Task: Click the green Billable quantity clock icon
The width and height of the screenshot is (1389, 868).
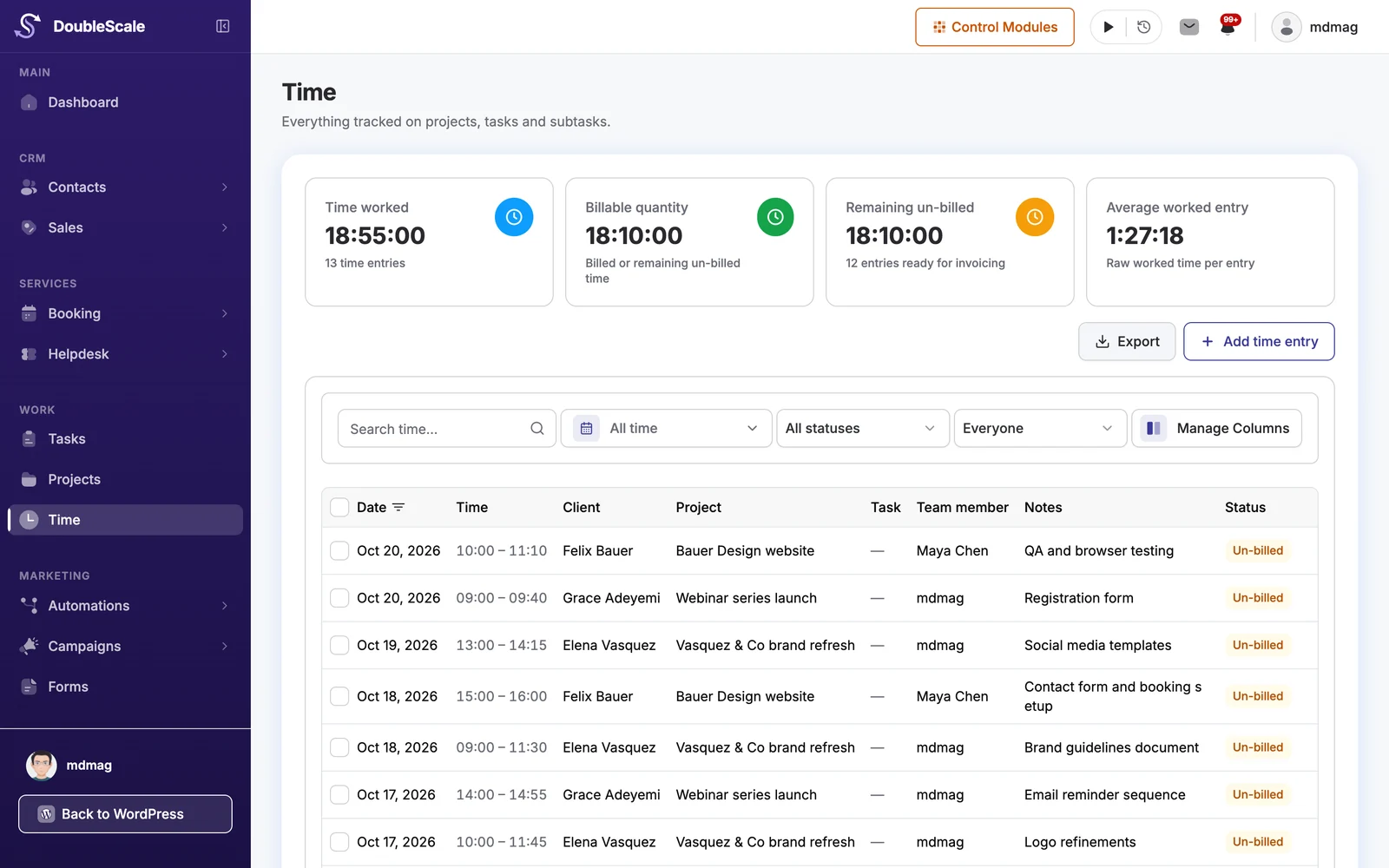Action: [x=775, y=217]
